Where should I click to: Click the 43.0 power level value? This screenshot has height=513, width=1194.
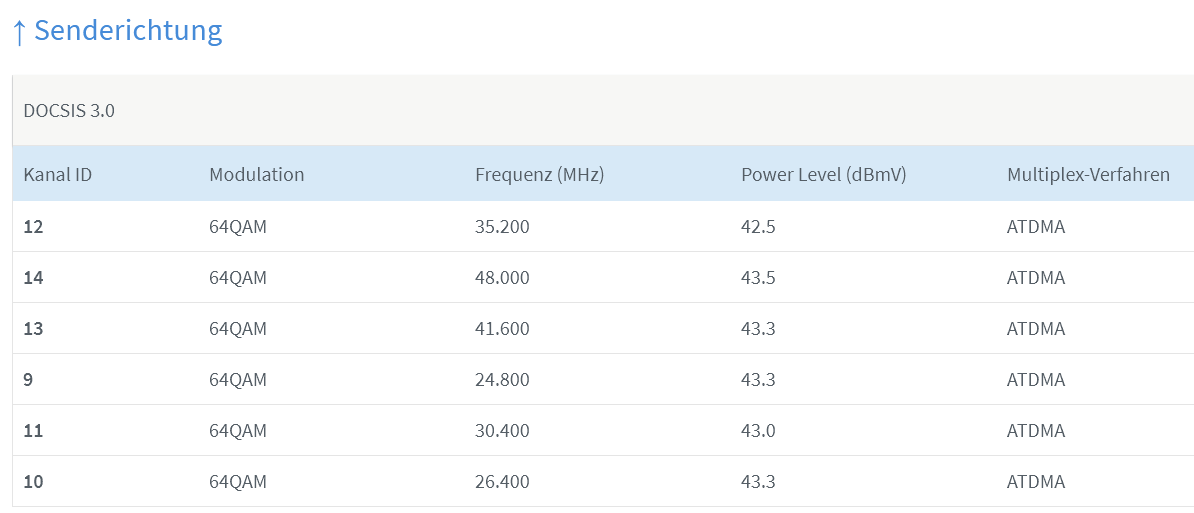coord(758,431)
